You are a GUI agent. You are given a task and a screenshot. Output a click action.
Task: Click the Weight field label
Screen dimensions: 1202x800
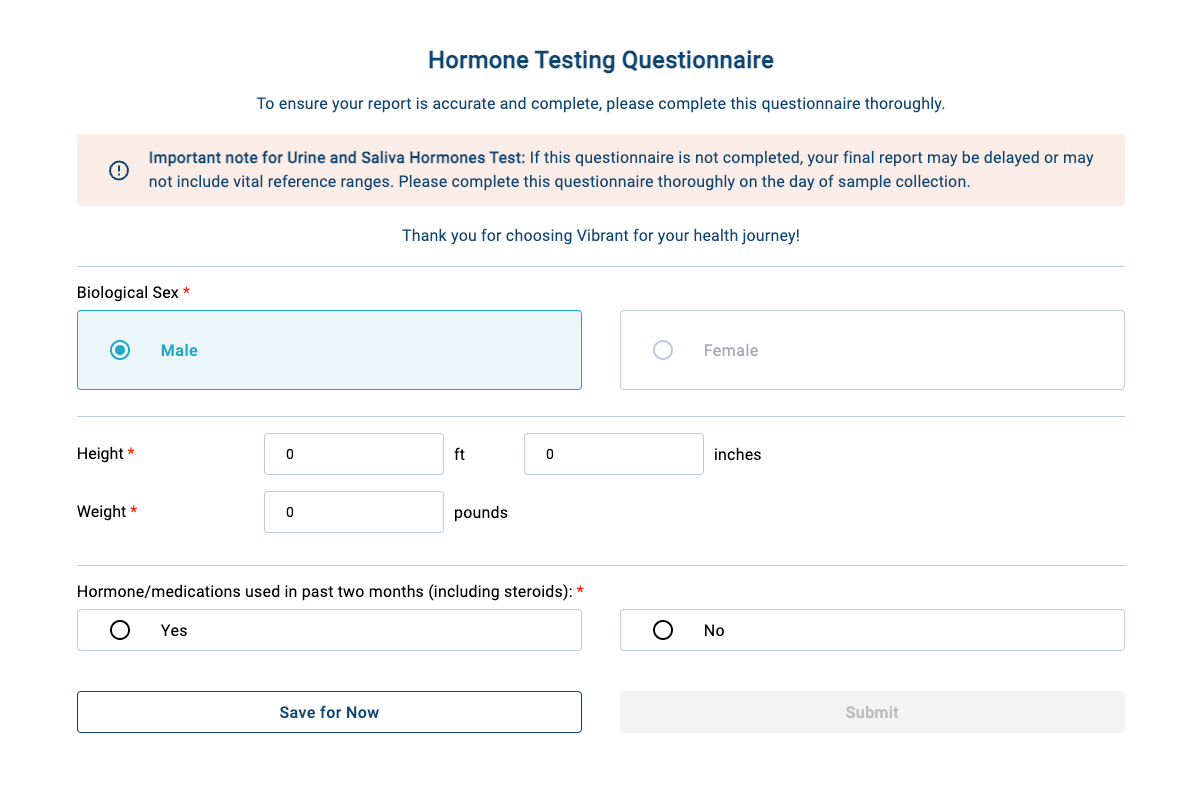pos(102,512)
